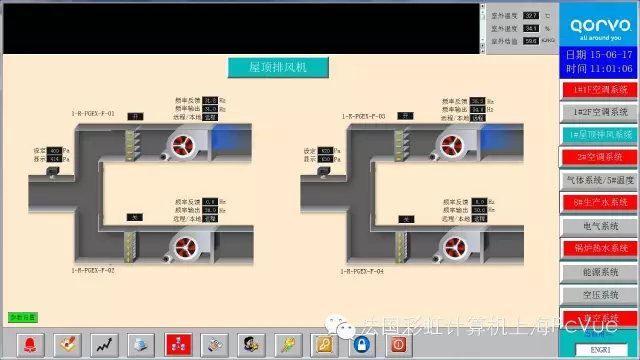Open the trend chart icon

(104, 345)
